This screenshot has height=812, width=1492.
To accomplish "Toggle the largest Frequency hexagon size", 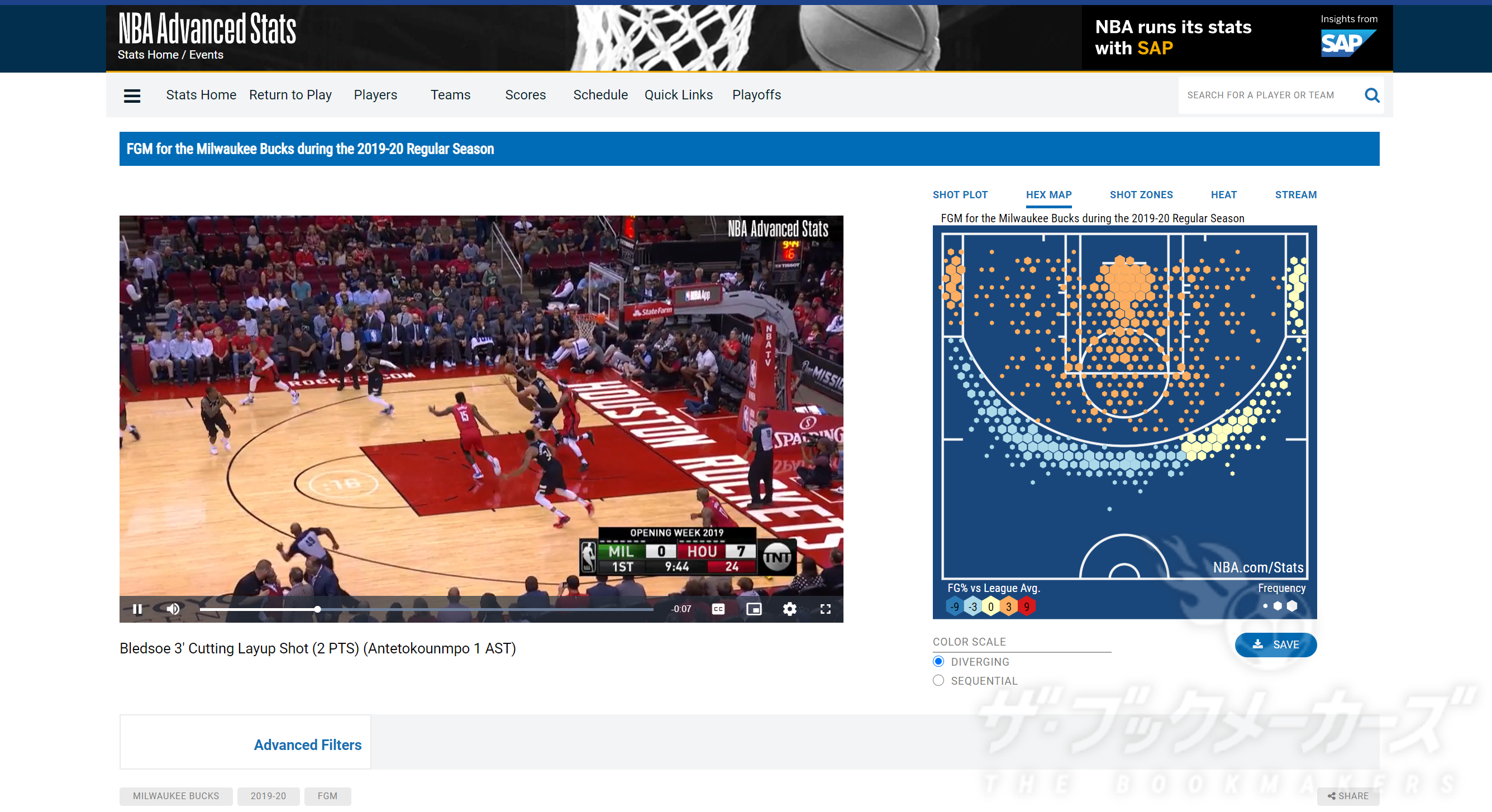I will point(1293,606).
